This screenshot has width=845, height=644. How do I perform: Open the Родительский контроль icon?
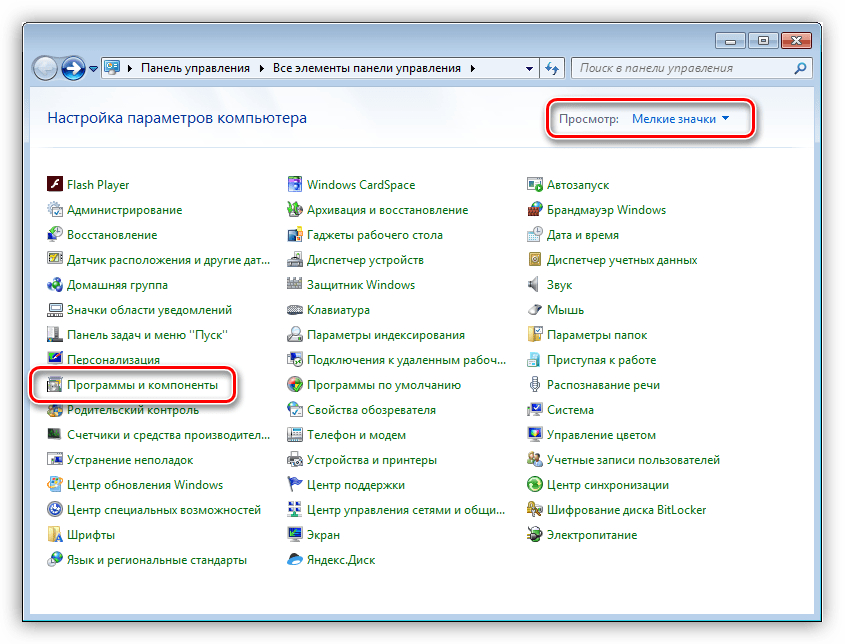55,410
